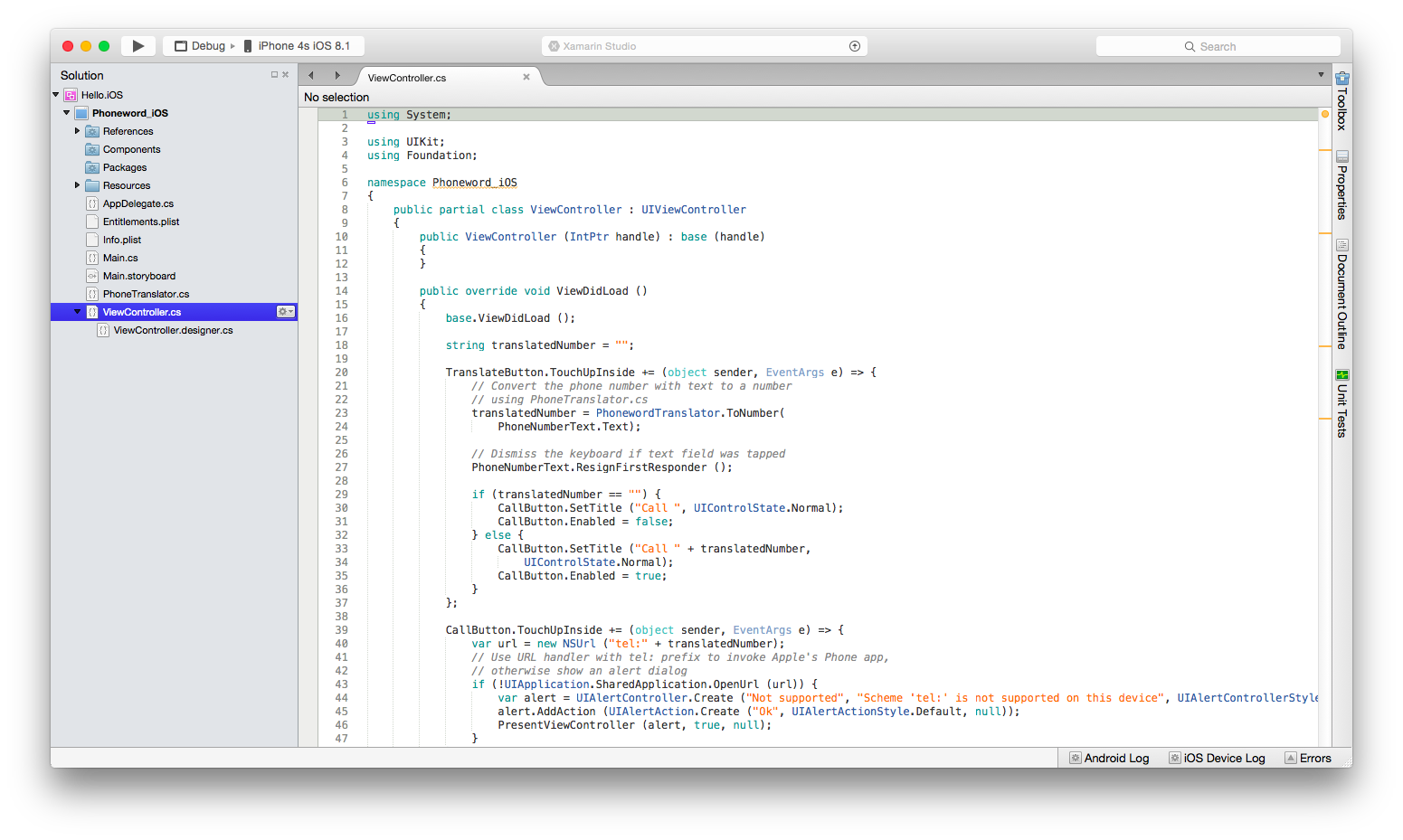Expand the Resources folder
This screenshot has width=1403, height=840.
tap(78, 185)
